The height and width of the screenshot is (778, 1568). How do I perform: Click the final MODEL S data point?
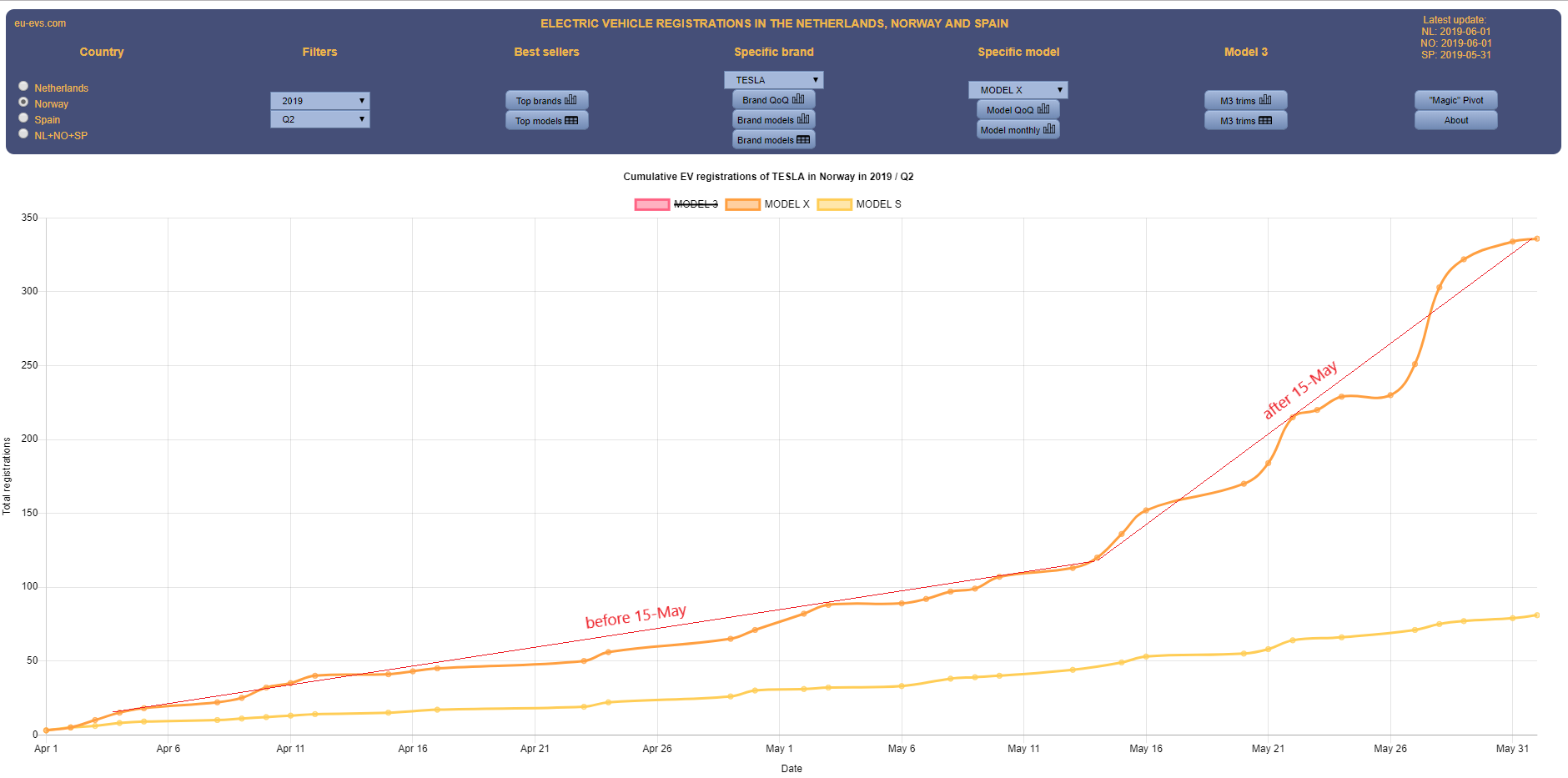1537,615
